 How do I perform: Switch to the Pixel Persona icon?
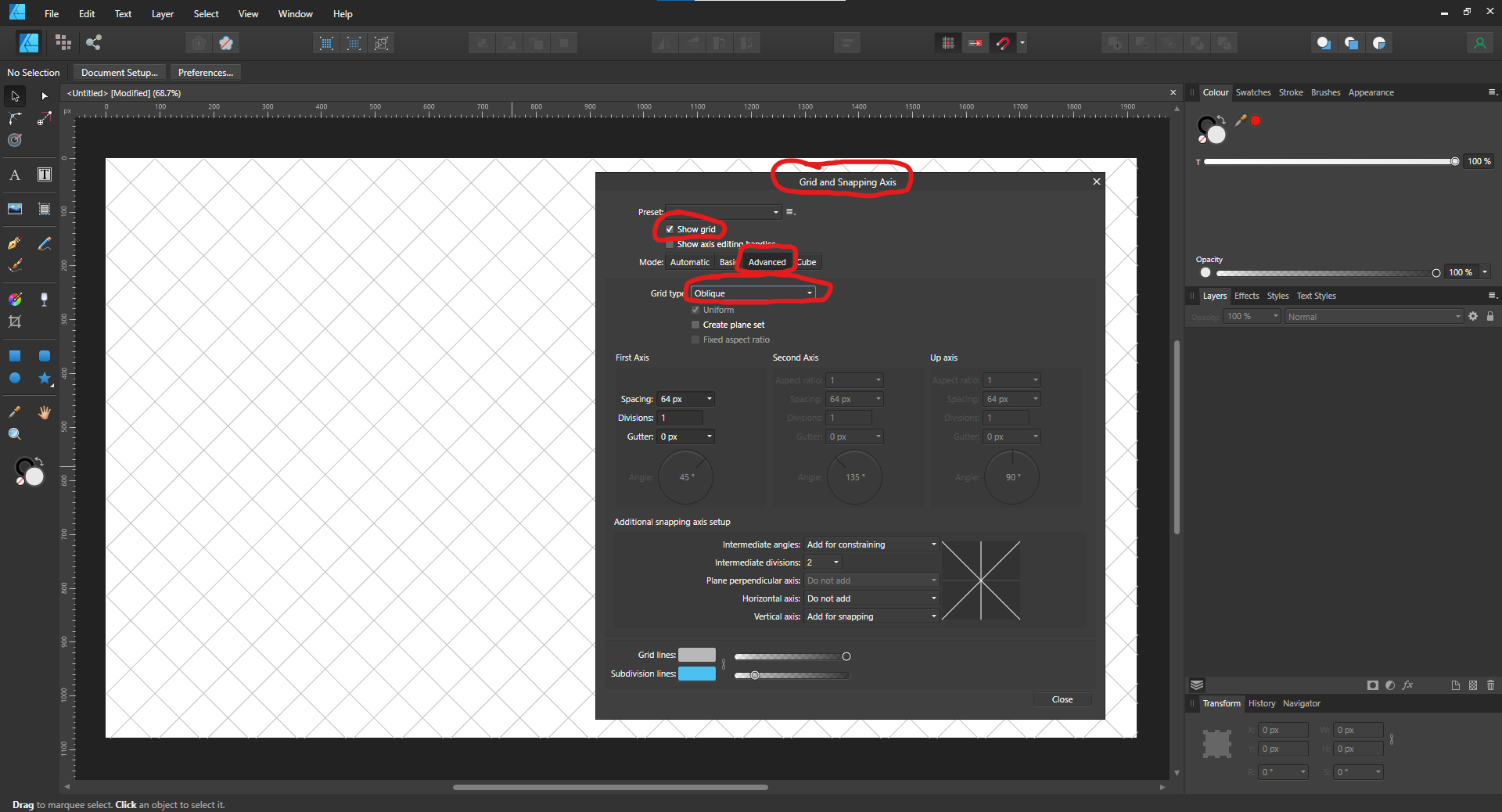(63, 43)
